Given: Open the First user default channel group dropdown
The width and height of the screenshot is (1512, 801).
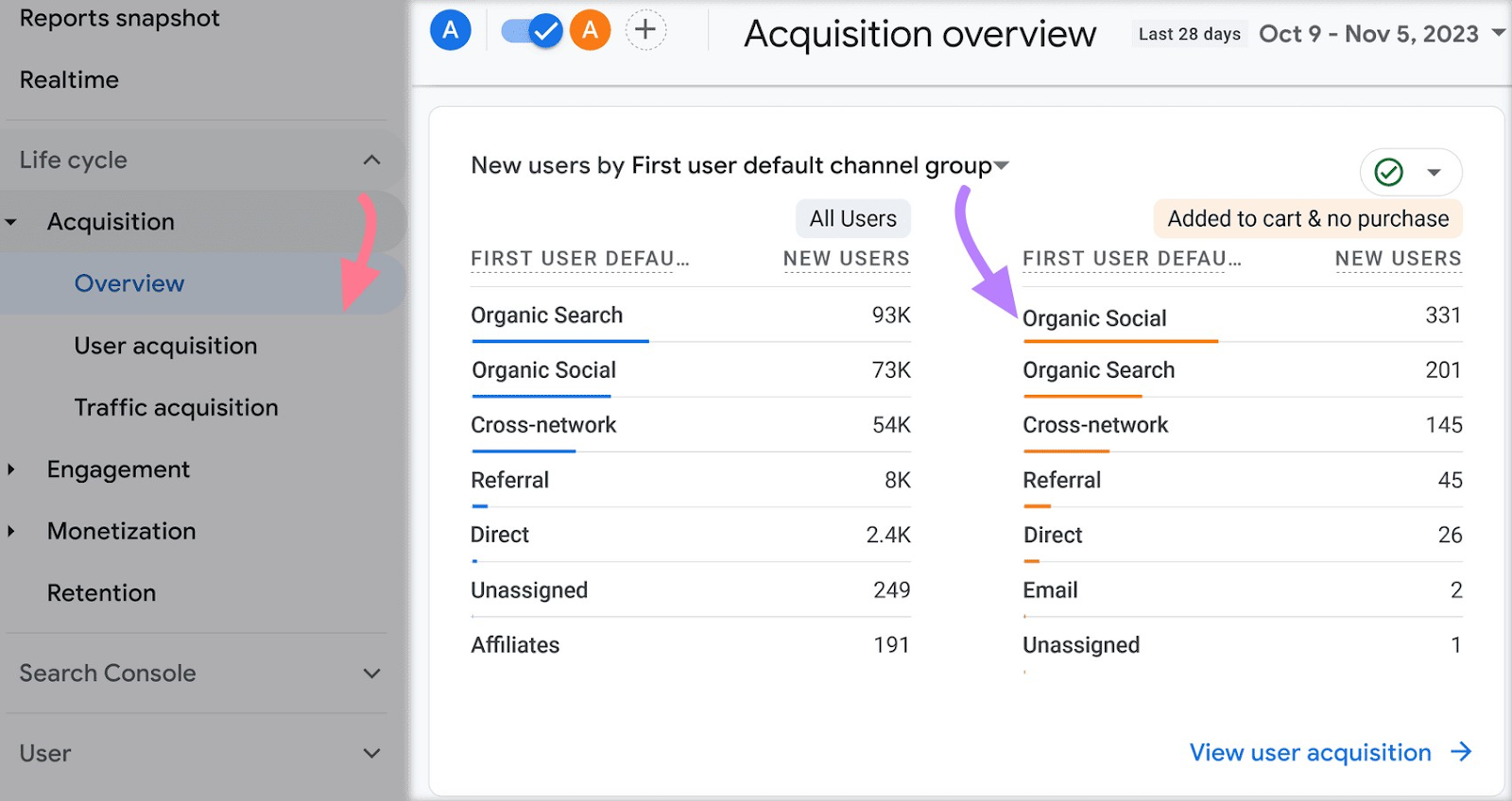Looking at the screenshot, I should point(1002,166).
